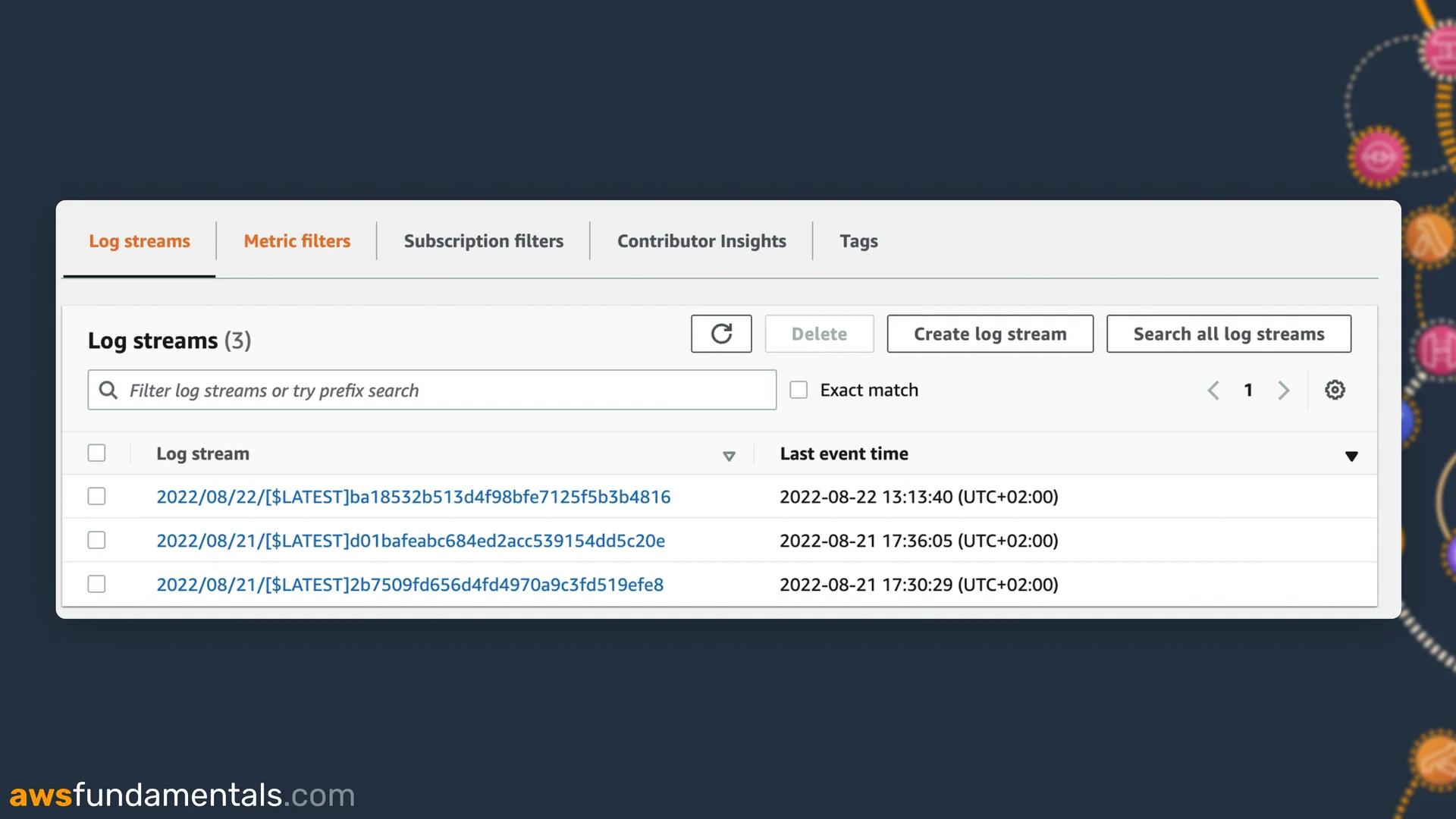The height and width of the screenshot is (819, 1456).
Task: Open the Subscription filters tab
Action: (x=483, y=240)
